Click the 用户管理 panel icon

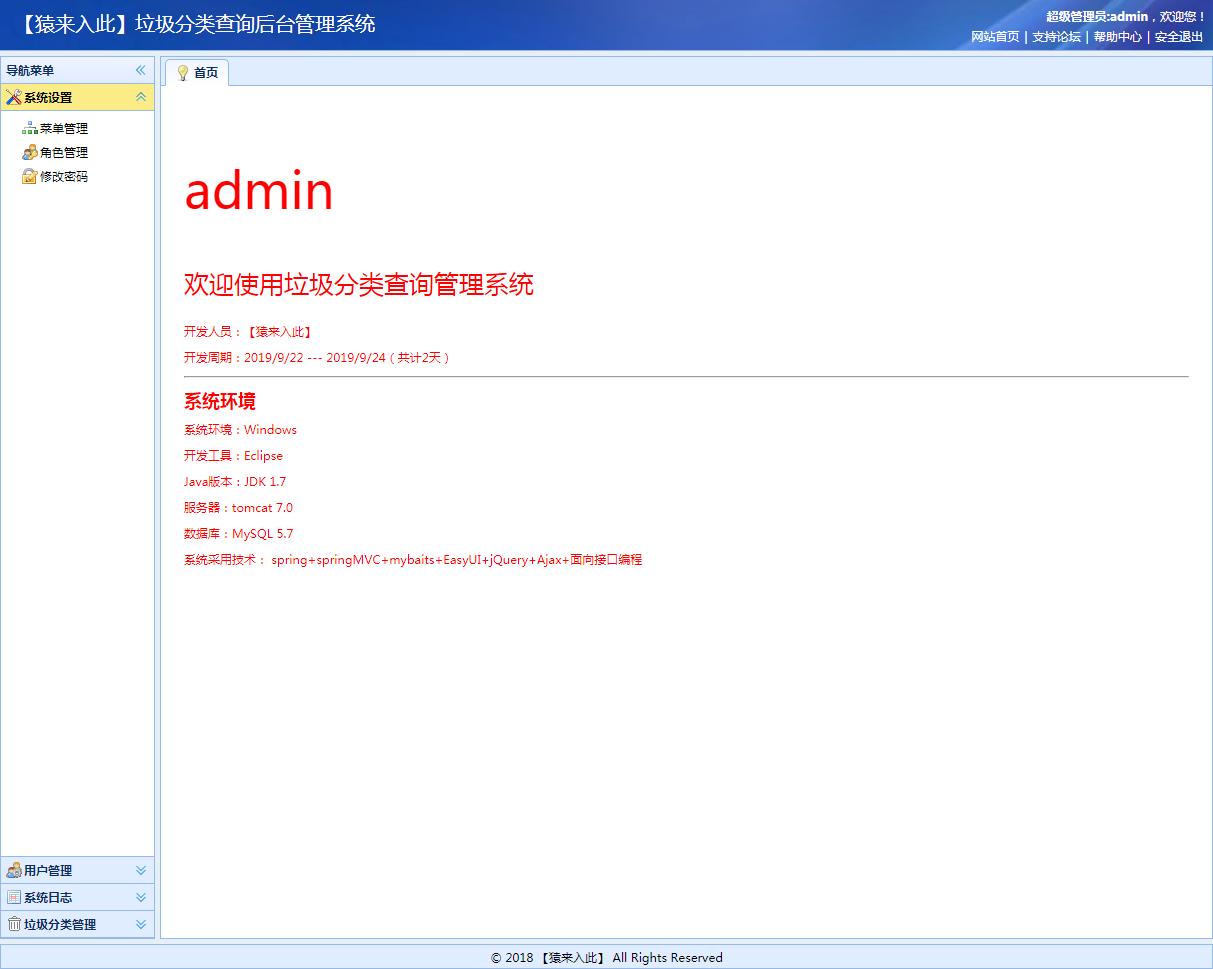[17, 870]
